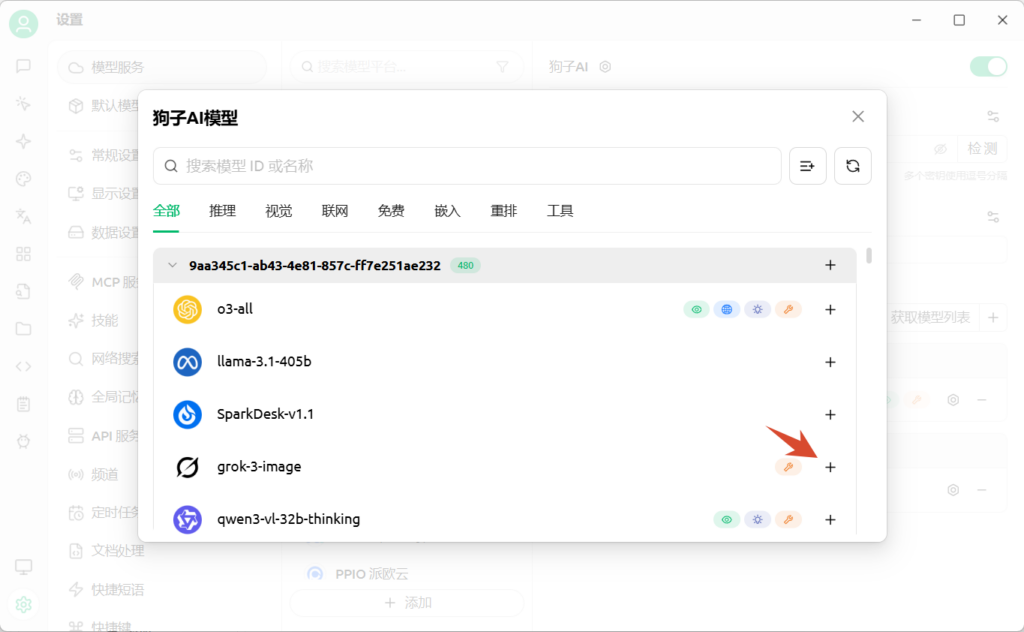The image size is (1024, 632).
Task: Add the llama-3.1-405b model with plus
Action: [x=830, y=362]
